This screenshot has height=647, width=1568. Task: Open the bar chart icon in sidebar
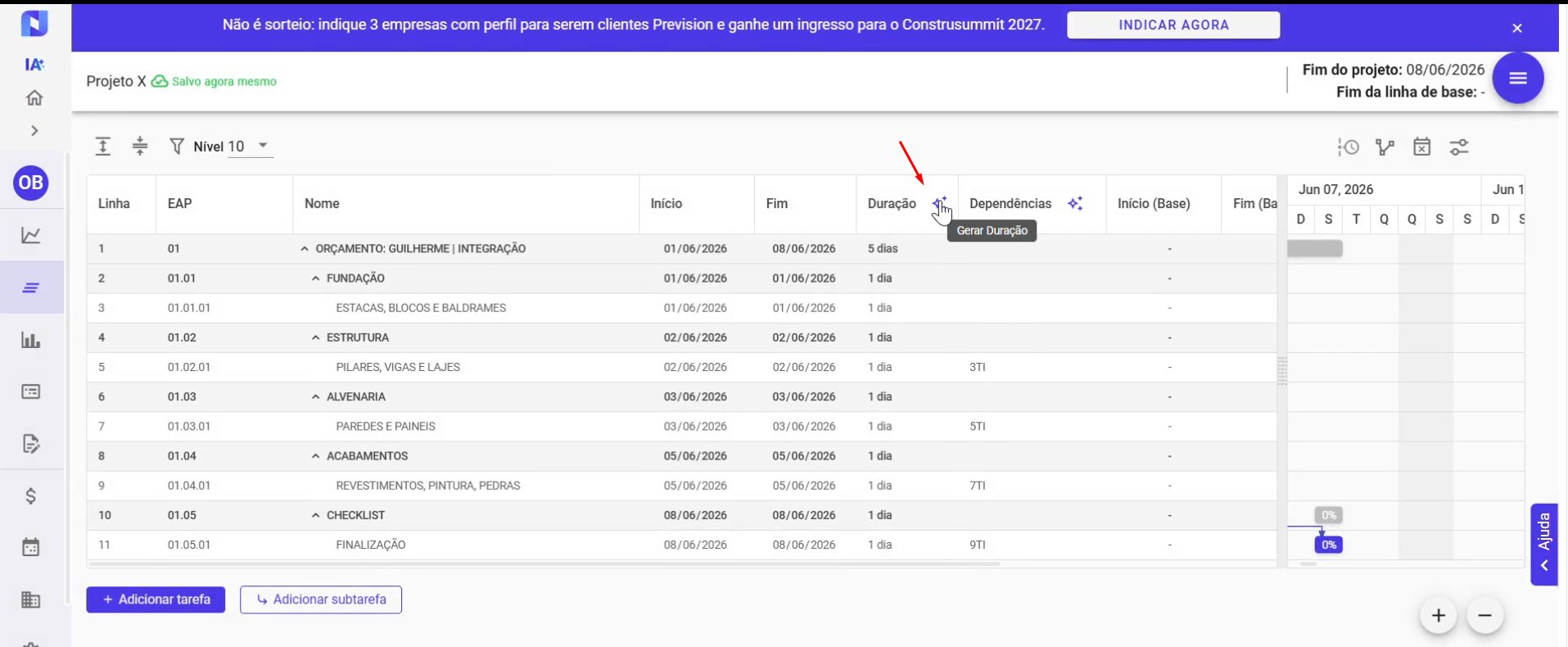pyautogui.click(x=31, y=340)
